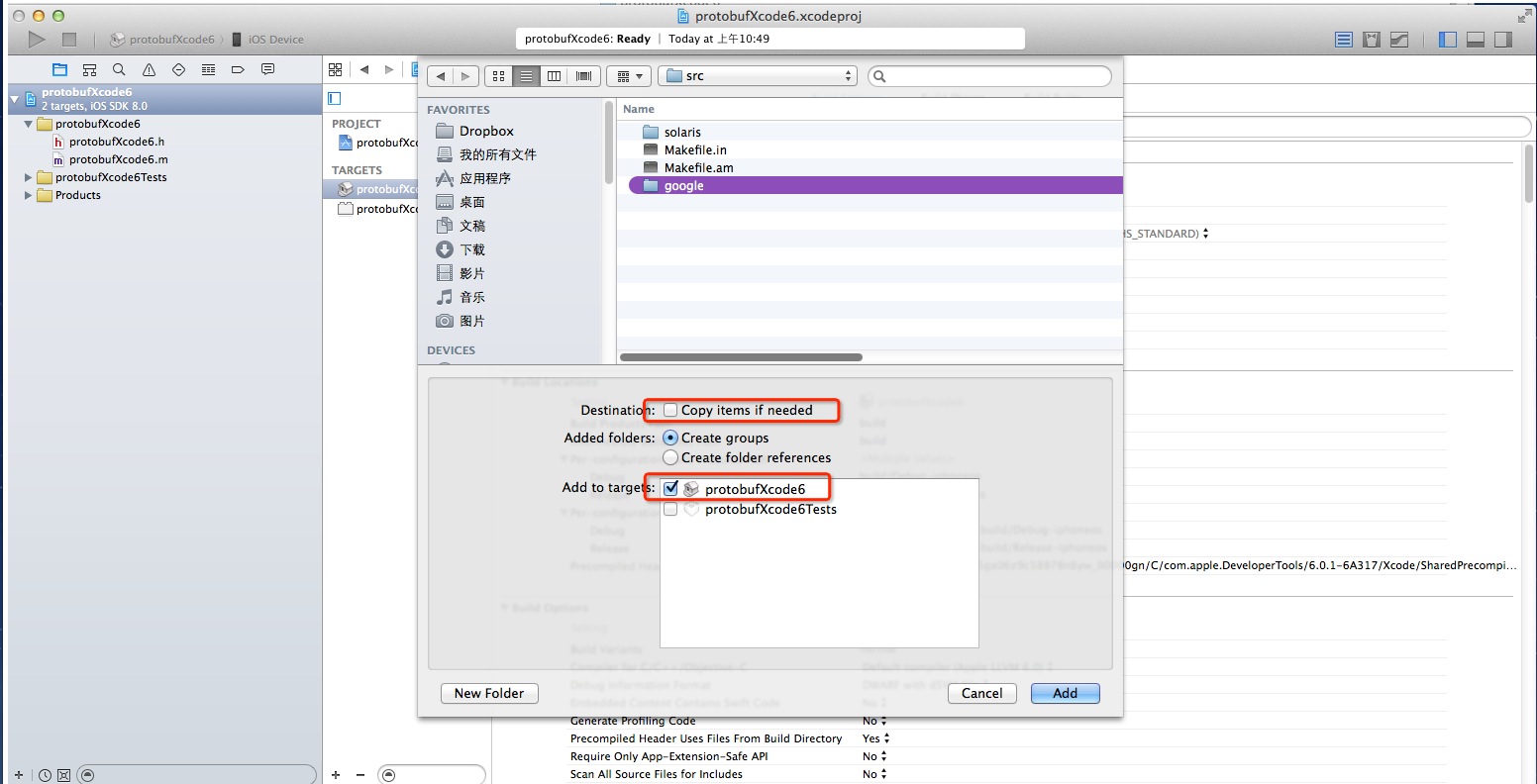Click Cancel in file dialog
1537x784 pixels.
982,693
